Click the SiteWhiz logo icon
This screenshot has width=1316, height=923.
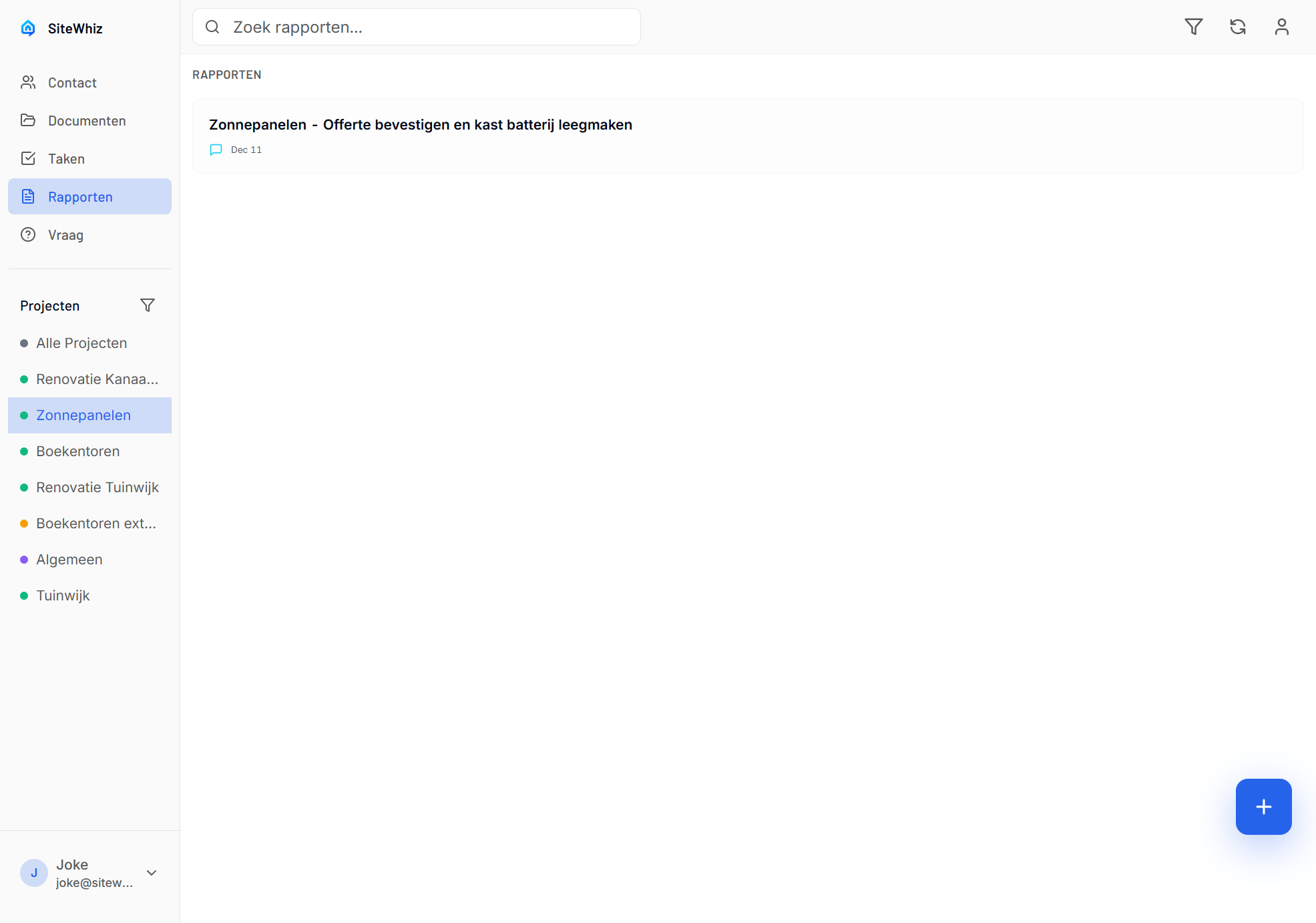[x=28, y=27]
